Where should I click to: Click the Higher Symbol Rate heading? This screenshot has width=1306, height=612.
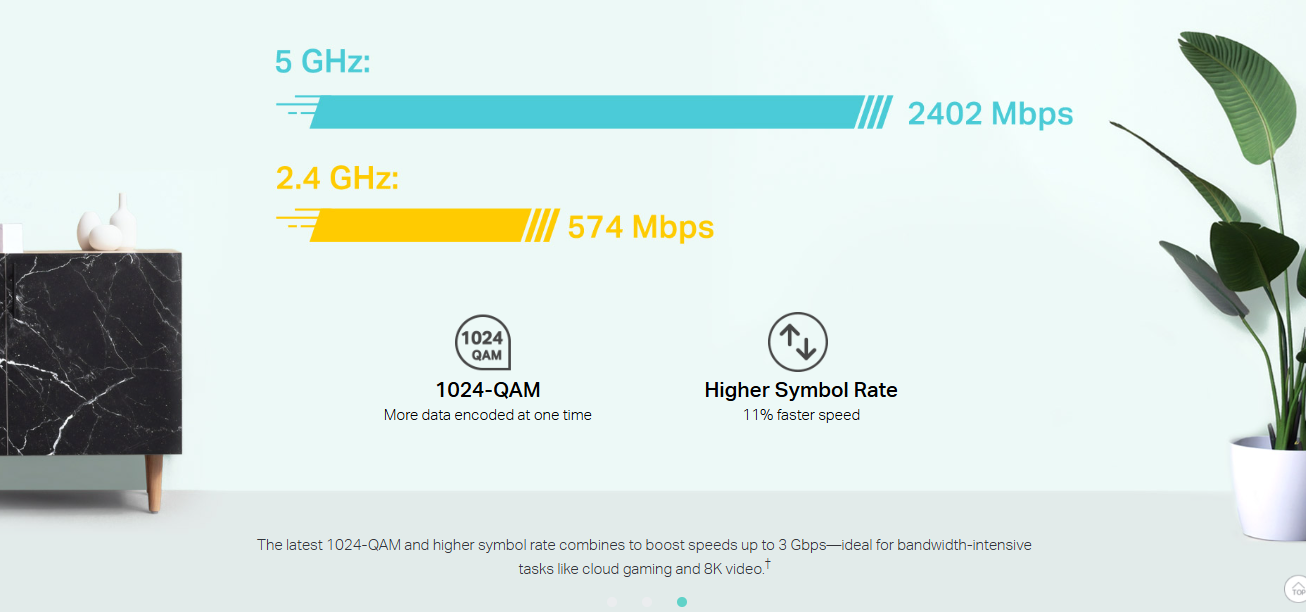(x=801, y=390)
